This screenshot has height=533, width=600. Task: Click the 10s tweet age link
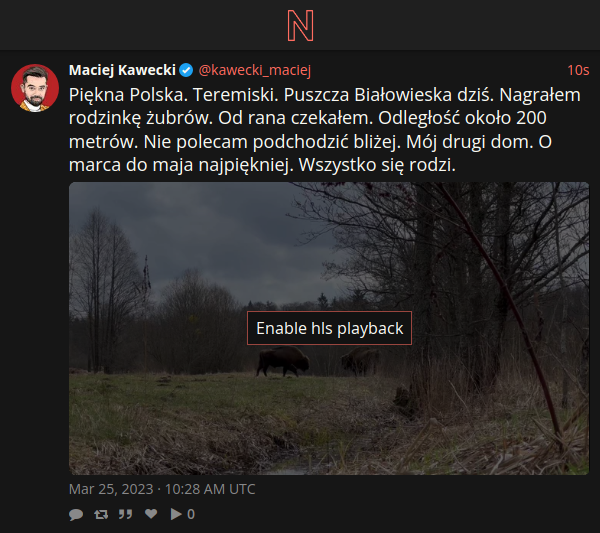[578, 70]
